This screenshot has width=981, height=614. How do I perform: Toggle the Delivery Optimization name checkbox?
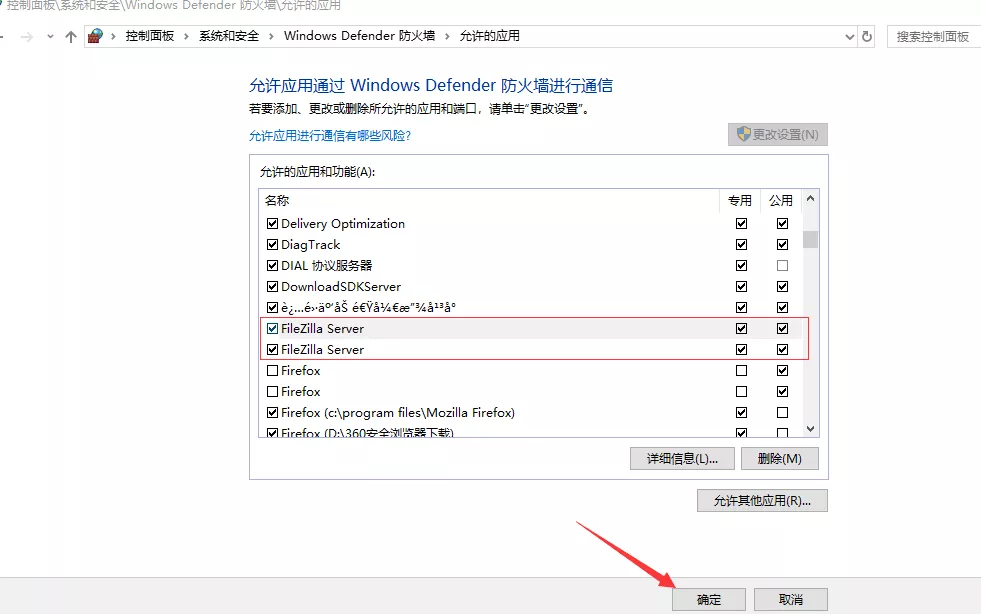pyautogui.click(x=272, y=223)
